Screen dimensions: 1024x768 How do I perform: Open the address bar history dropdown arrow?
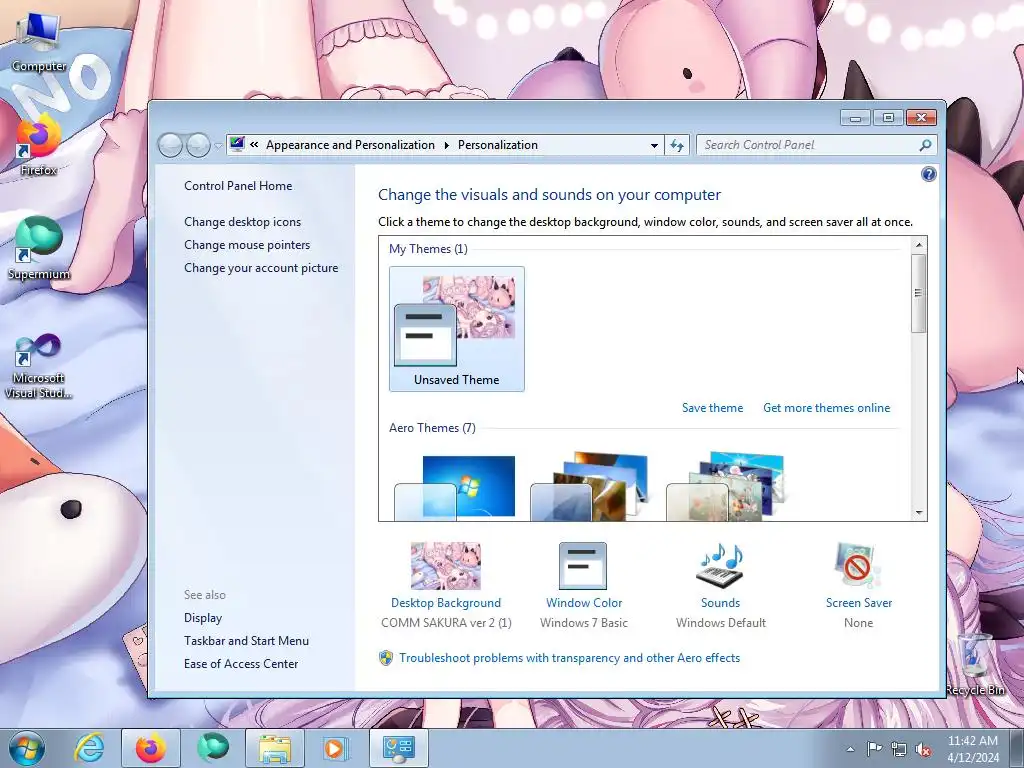654,145
